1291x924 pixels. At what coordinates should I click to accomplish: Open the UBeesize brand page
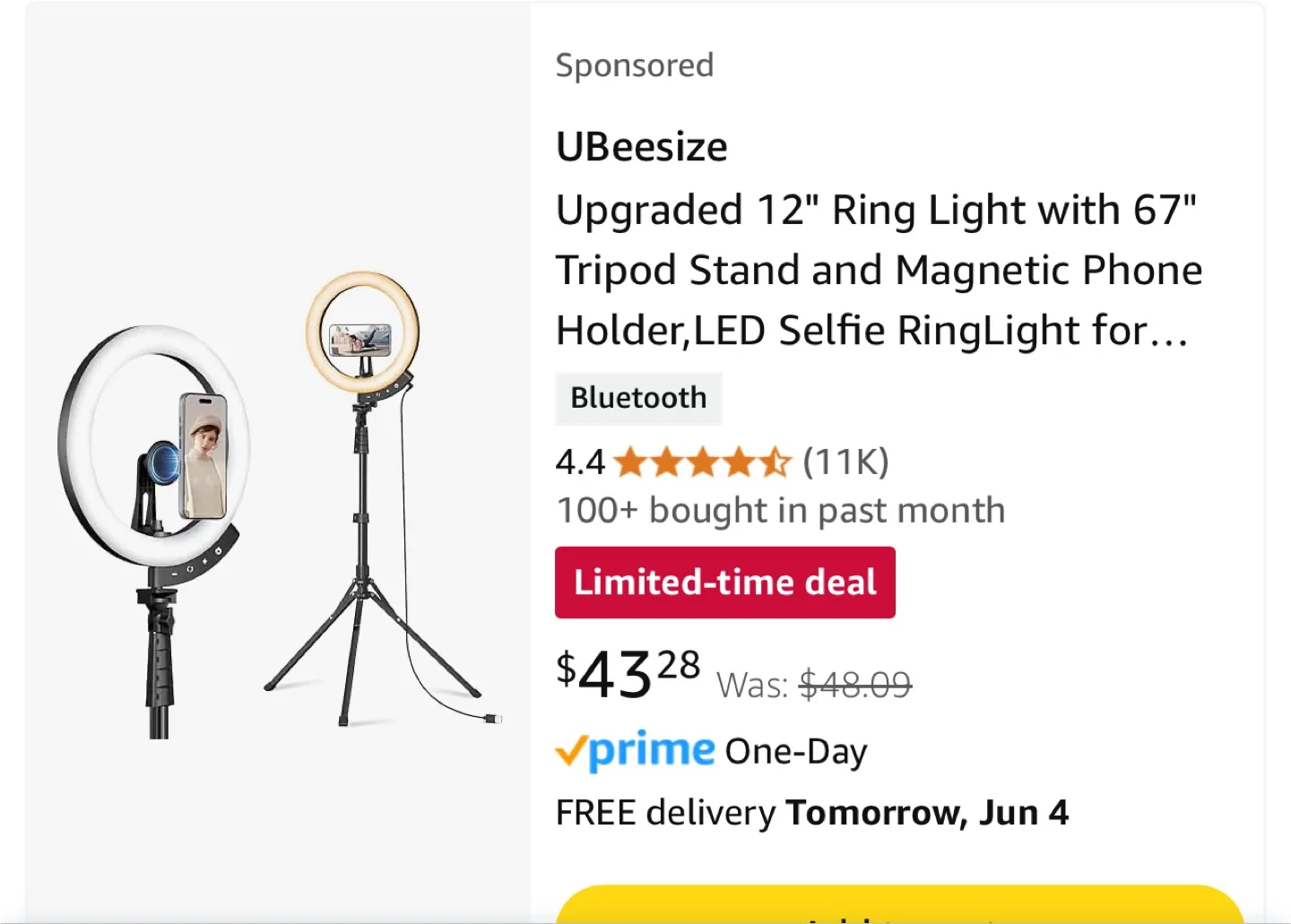(x=641, y=145)
